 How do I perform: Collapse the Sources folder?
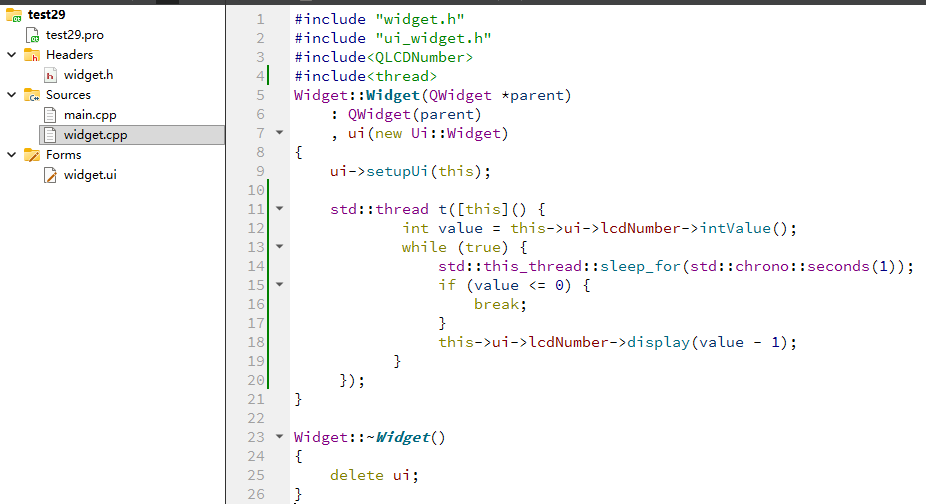pos(11,95)
